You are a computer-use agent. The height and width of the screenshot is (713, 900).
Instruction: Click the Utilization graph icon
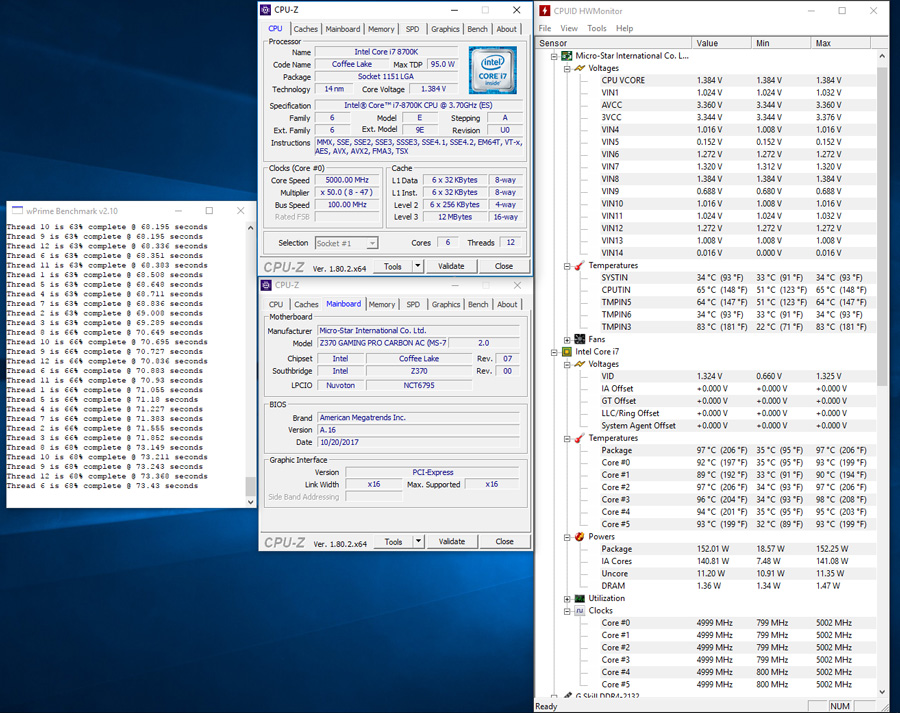coord(579,598)
